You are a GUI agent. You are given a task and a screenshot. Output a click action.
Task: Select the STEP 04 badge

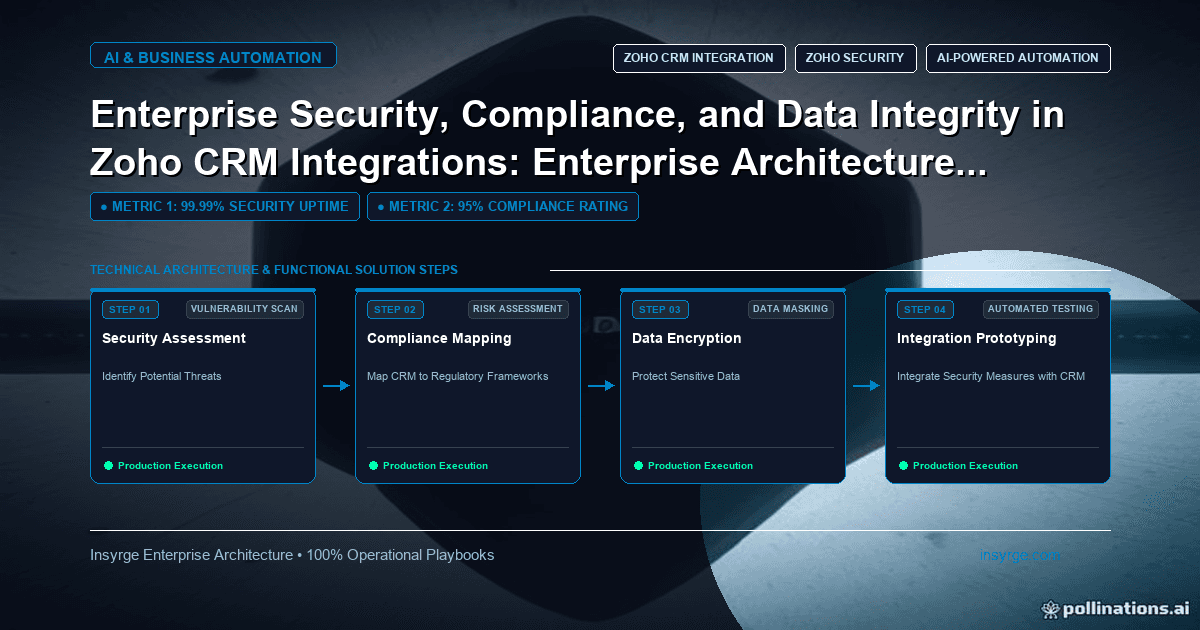point(925,310)
